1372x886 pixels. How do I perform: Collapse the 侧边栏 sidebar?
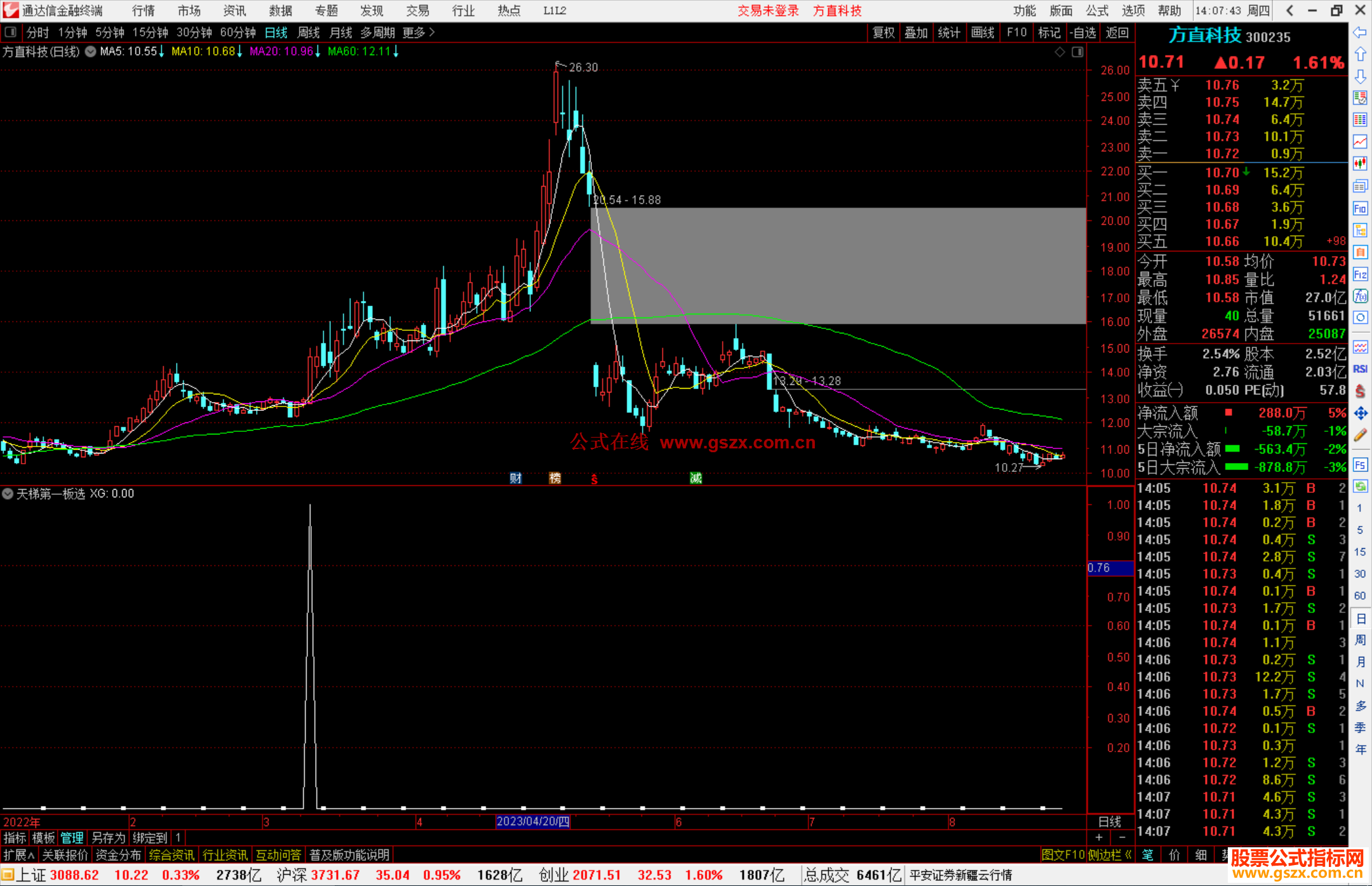1110,855
